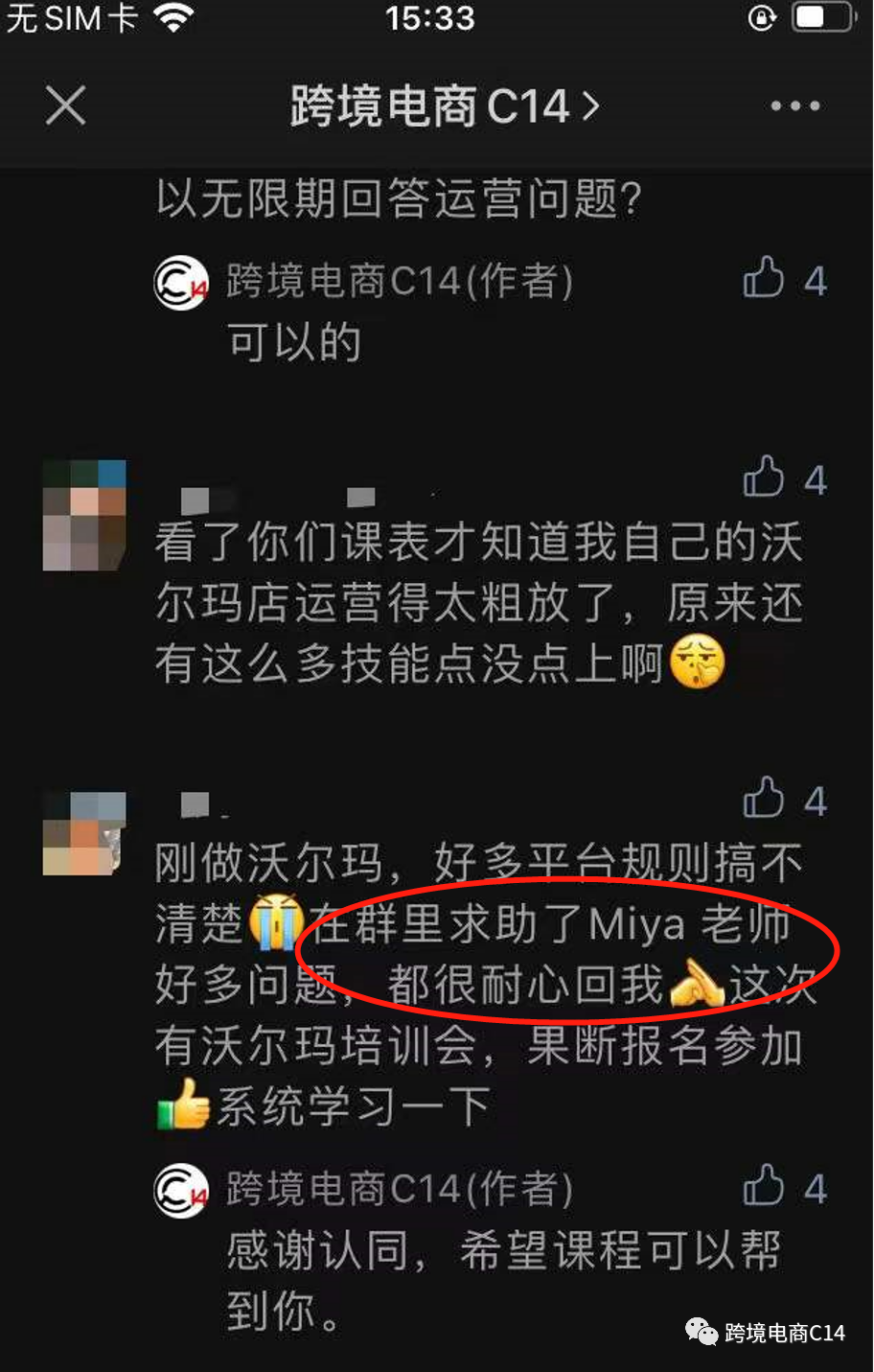This screenshot has height=1372, width=874.
Task: Tap the Wi-Fi status icon
Action: tap(174, 18)
